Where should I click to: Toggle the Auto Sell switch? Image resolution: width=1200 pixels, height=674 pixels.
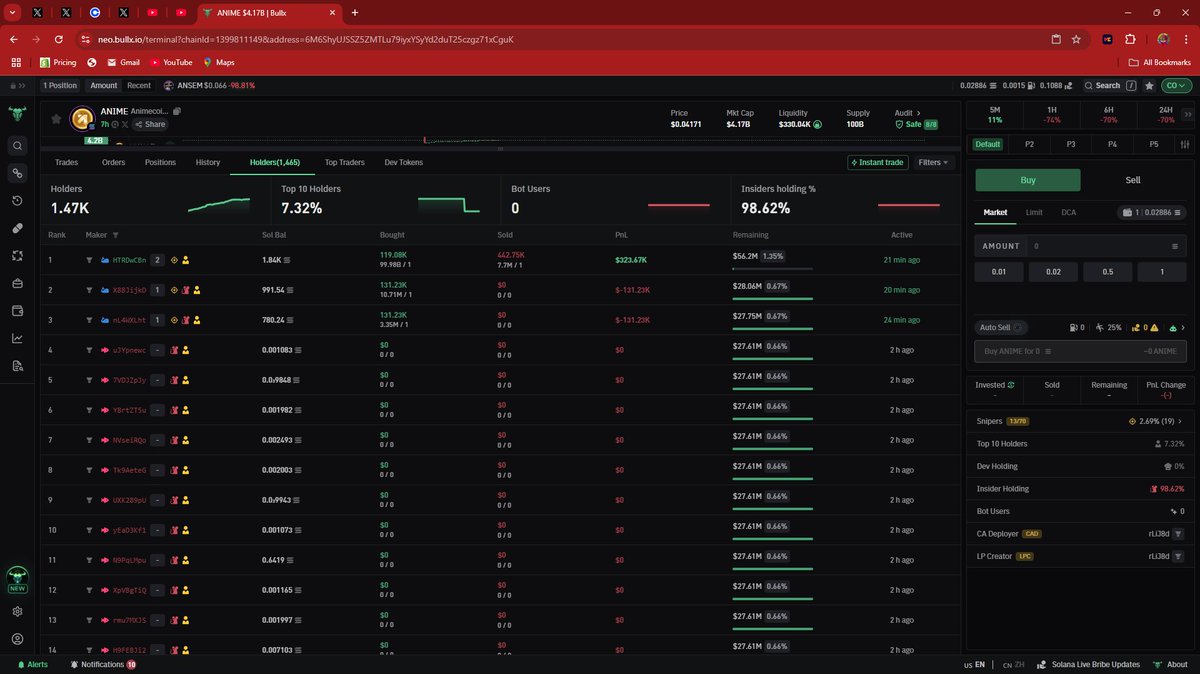coord(1019,327)
